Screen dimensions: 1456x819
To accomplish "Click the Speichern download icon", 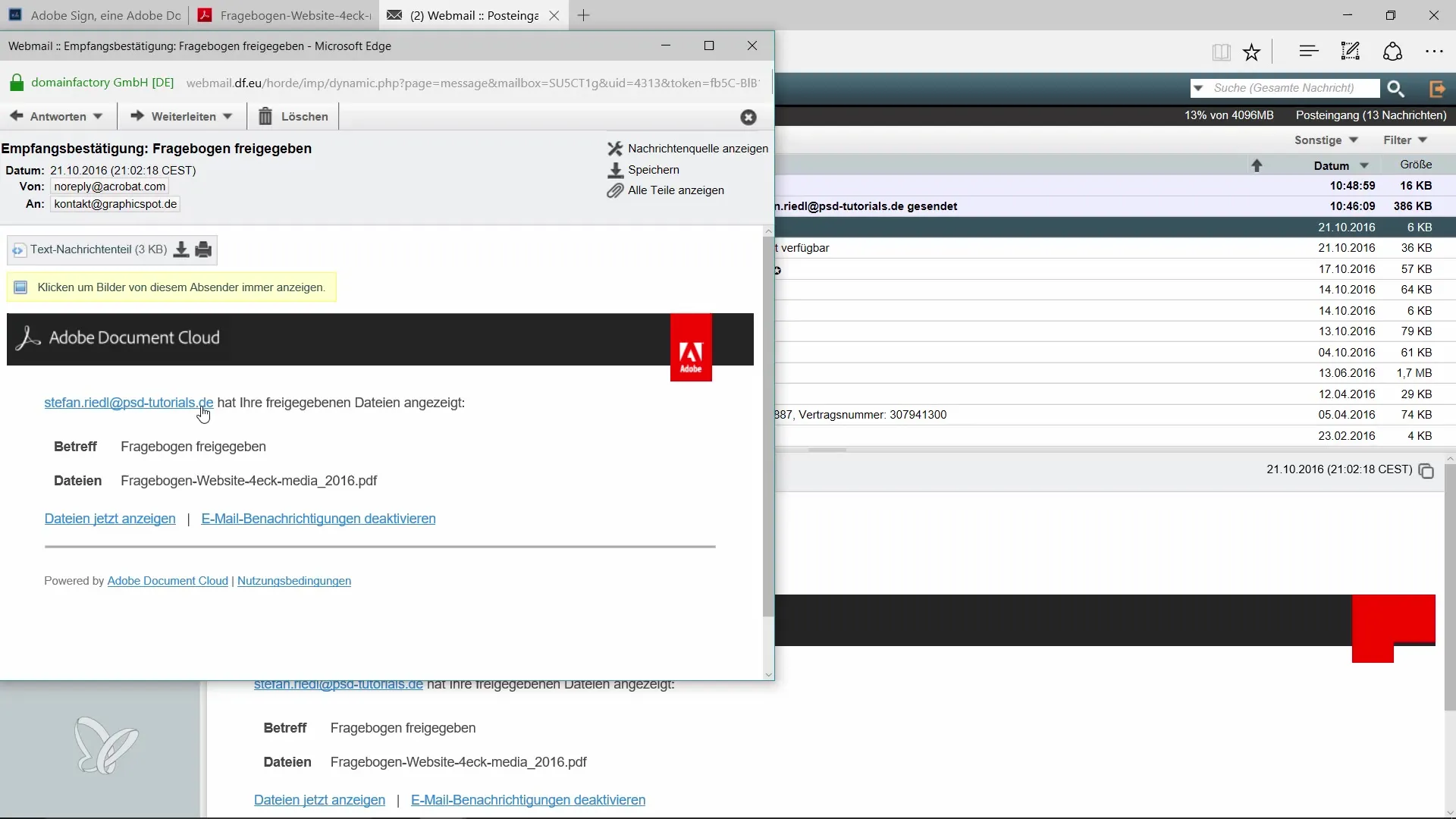I will 615,170.
